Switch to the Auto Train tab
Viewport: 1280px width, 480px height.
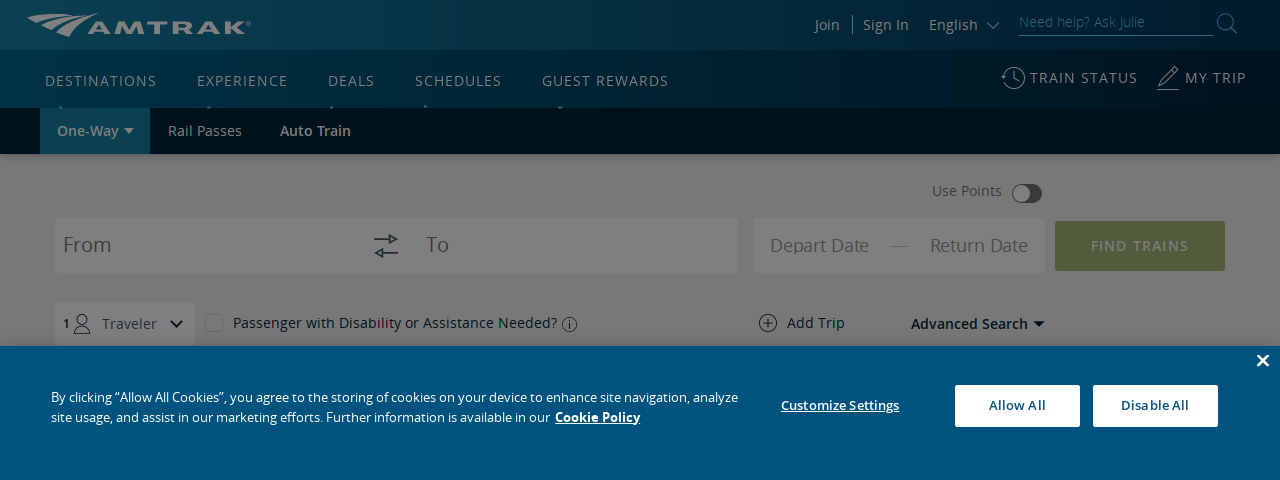(315, 131)
